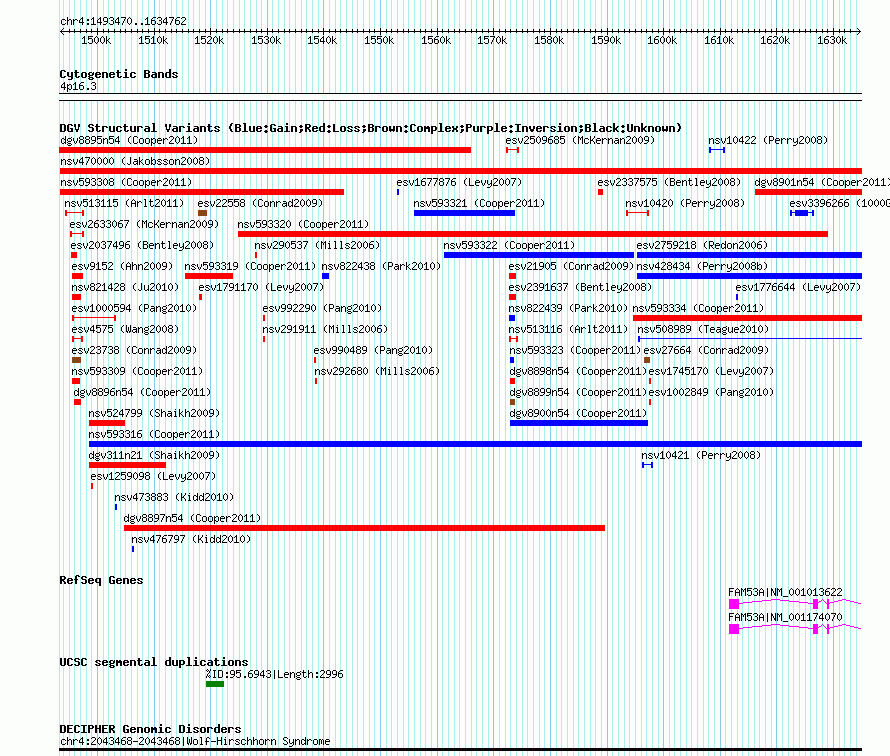890x756 pixels.
Task: Open the nsv524799 (Shaikh2009) label
Action: pyautogui.click(x=154, y=413)
